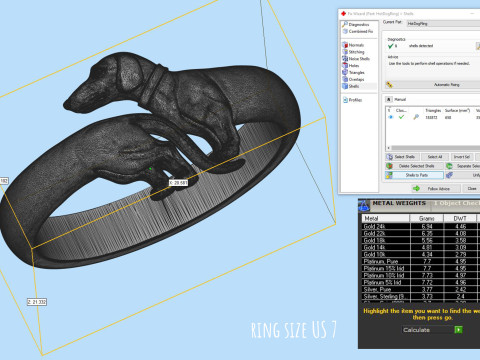Click the Select All button
Image resolution: width=480 pixels, height=360 pixels.
(435, 157)
